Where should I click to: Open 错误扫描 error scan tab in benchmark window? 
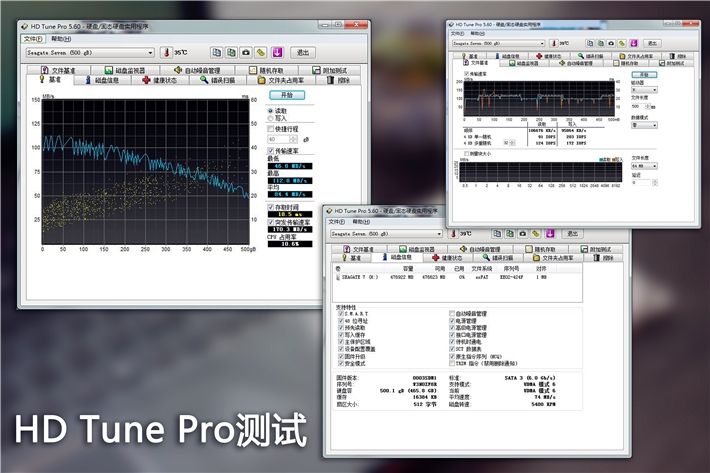[x=218, y=80]
